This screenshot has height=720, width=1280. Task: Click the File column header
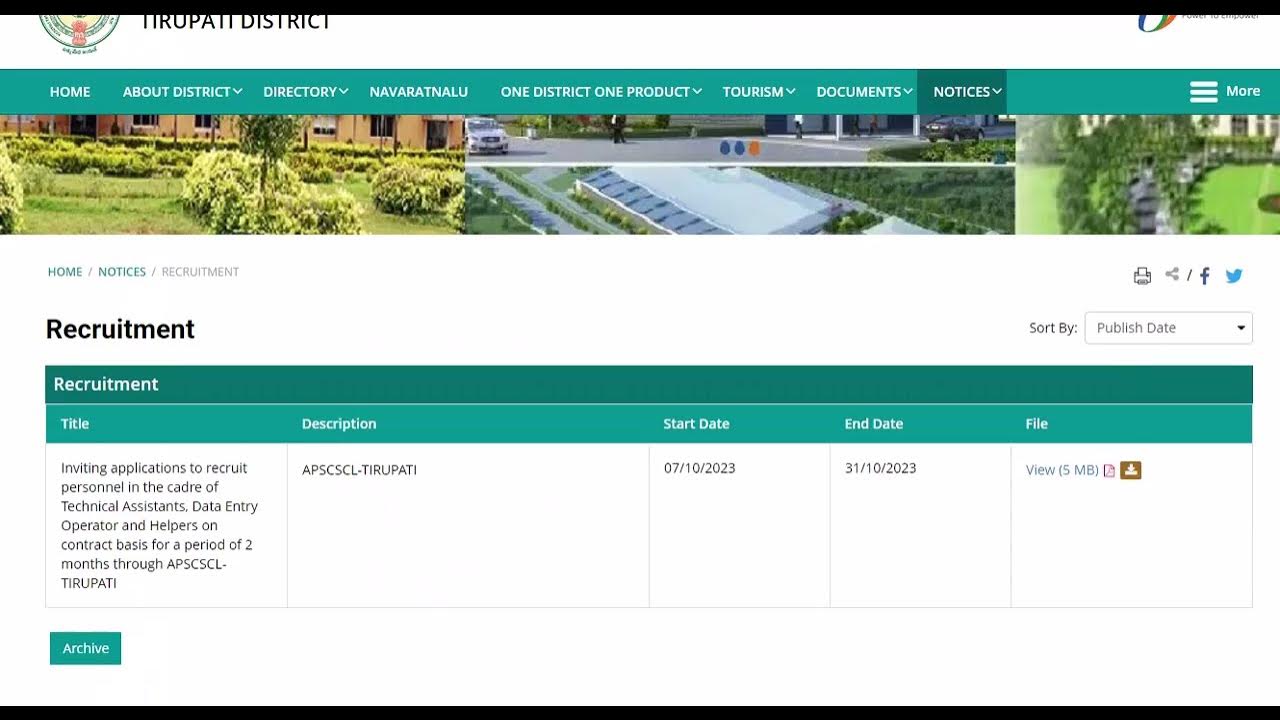(1037, 424)
